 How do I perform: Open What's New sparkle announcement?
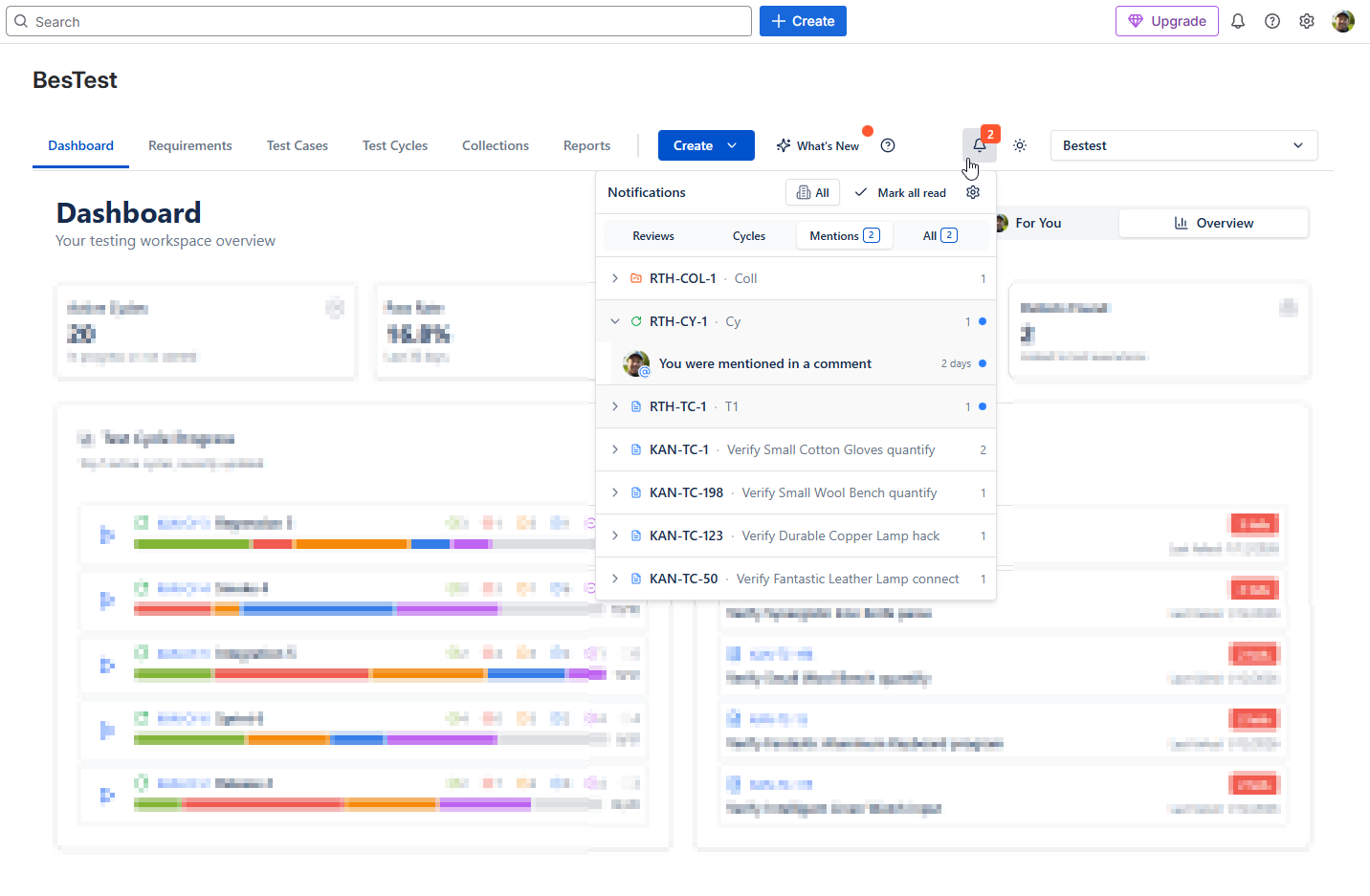pos(819,145)
